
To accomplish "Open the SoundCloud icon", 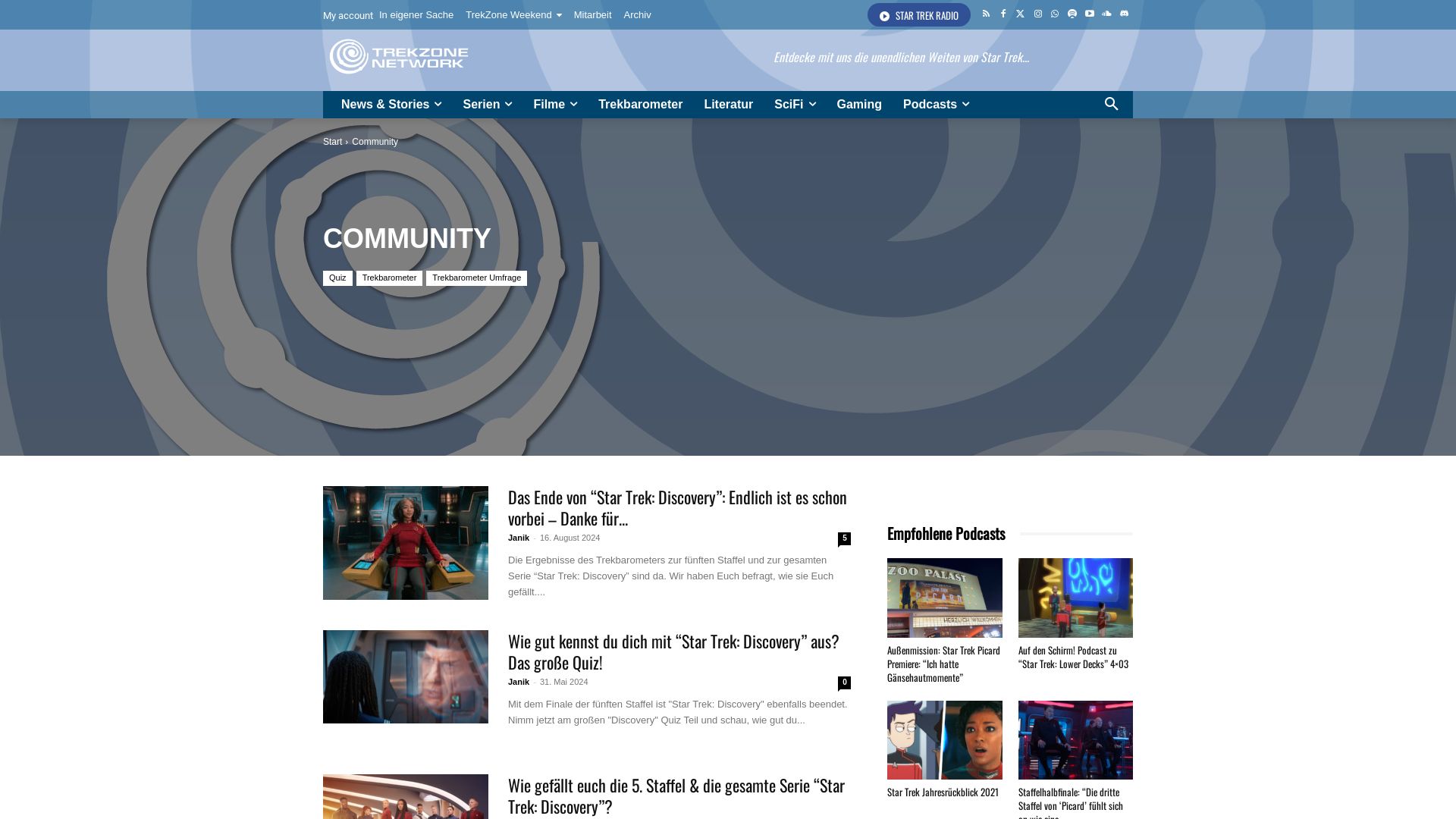I will click(1107, 14).
